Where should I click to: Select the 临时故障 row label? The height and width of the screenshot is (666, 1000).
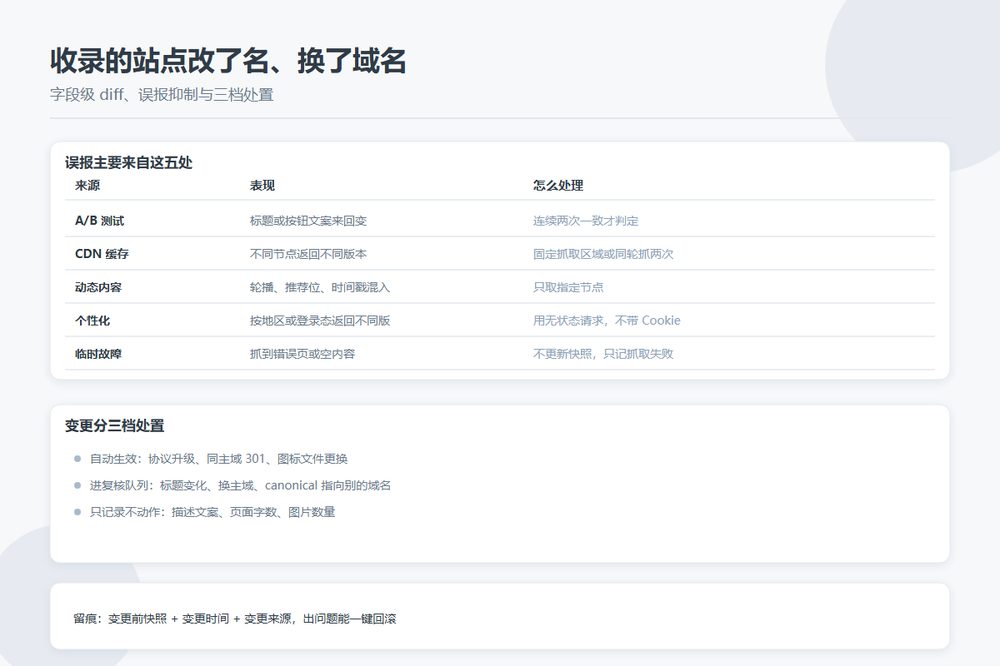[98, 353]
